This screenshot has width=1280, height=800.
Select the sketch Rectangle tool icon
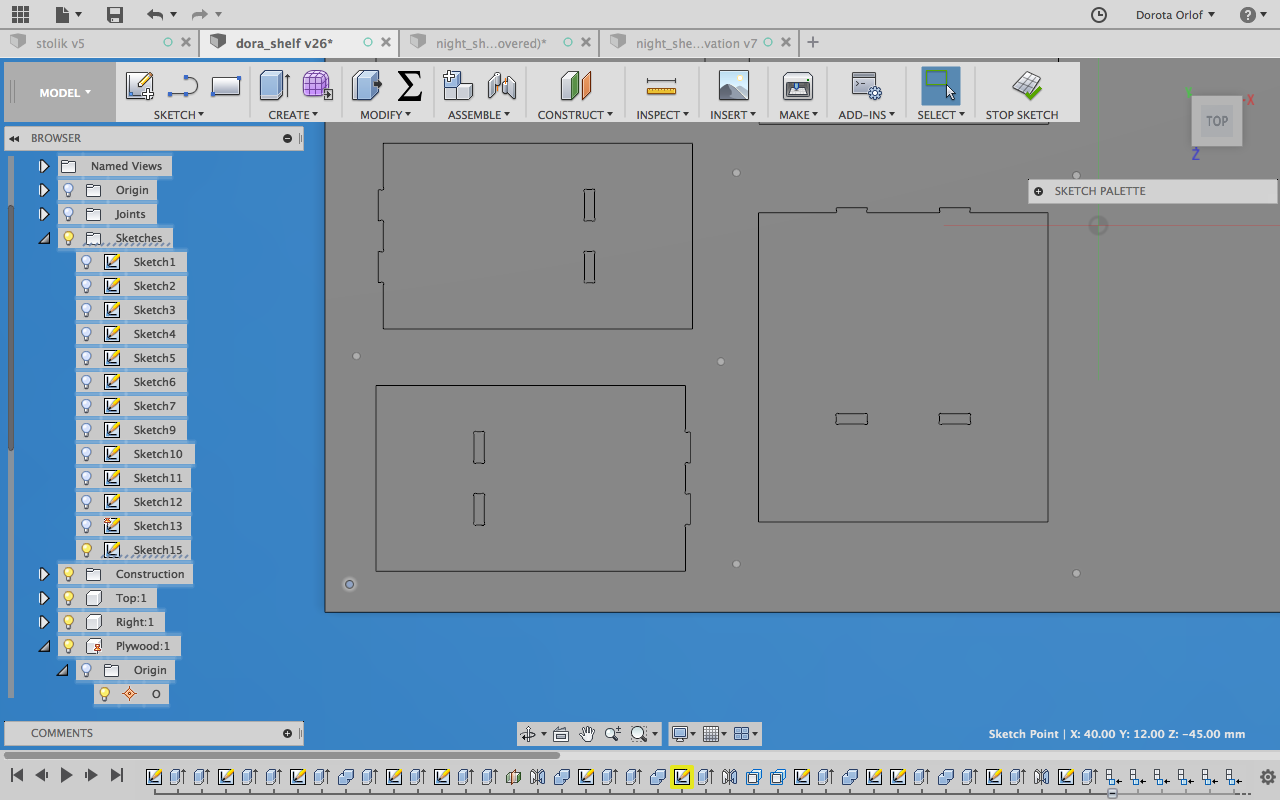[226, 86]
